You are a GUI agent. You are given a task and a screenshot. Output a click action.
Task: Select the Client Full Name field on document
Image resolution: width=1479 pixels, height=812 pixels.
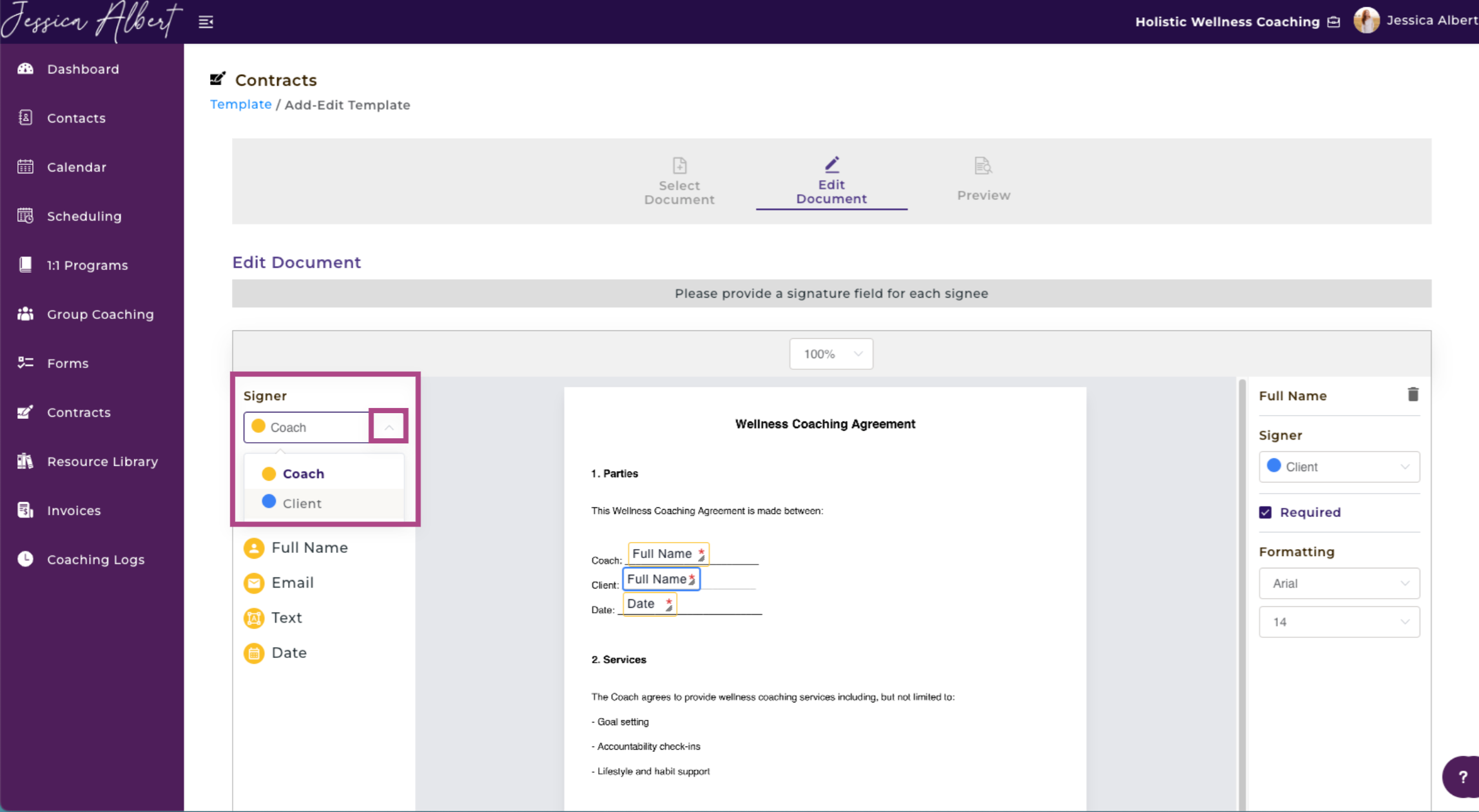coord(661,579)
